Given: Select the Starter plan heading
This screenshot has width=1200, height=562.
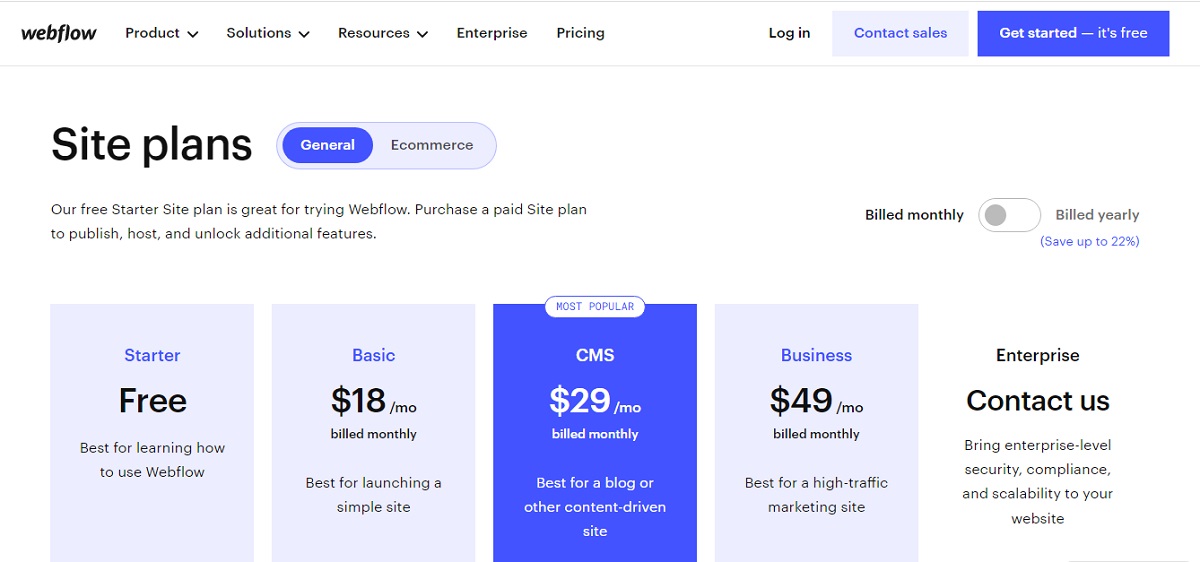Looking at the screenshot, I should (x=152, y=355).
